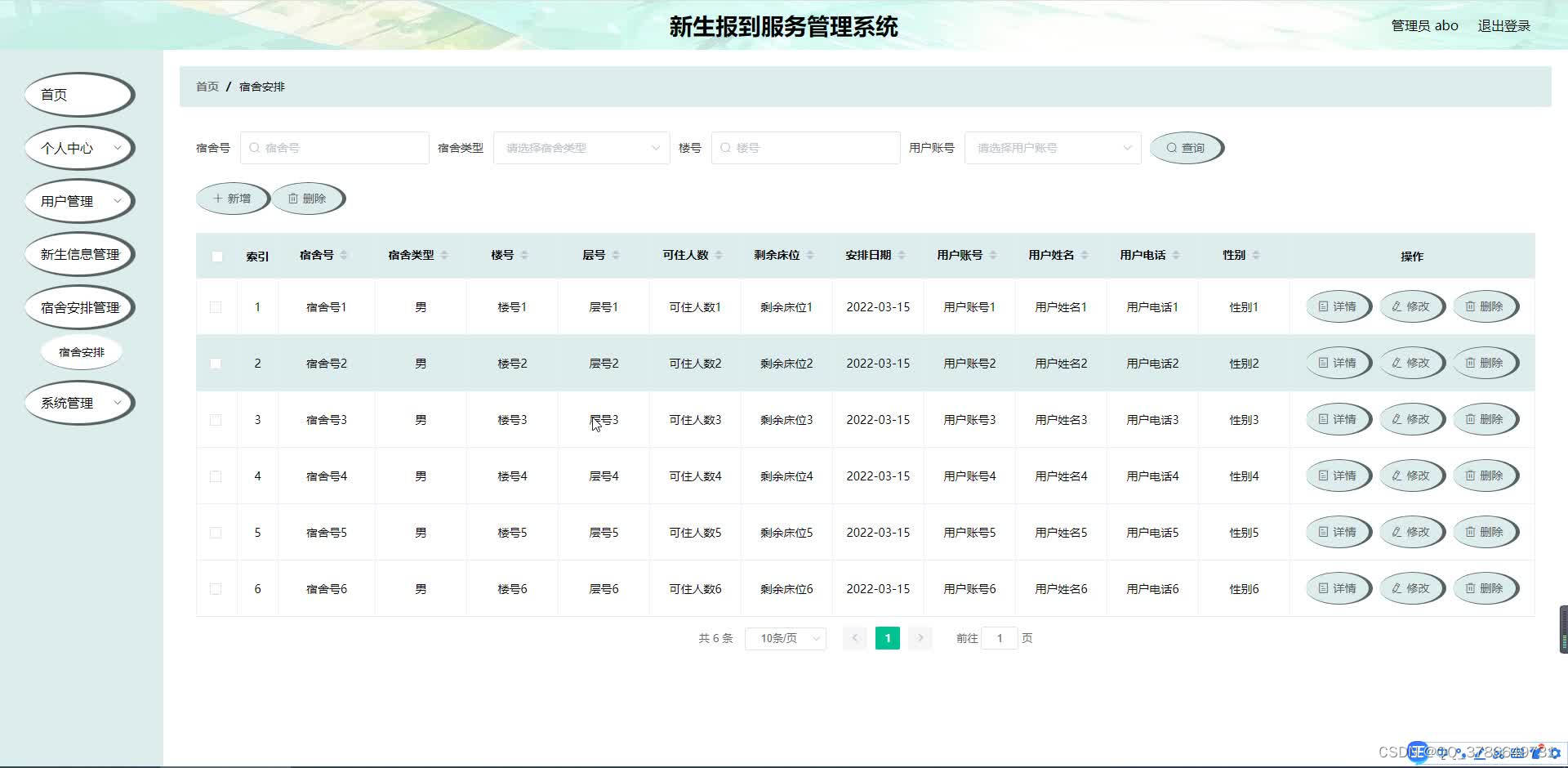The width and height of the screenshot is (1568, 768).
Task: Click 修改 for row 宿舍号1
Action: 1411,306
